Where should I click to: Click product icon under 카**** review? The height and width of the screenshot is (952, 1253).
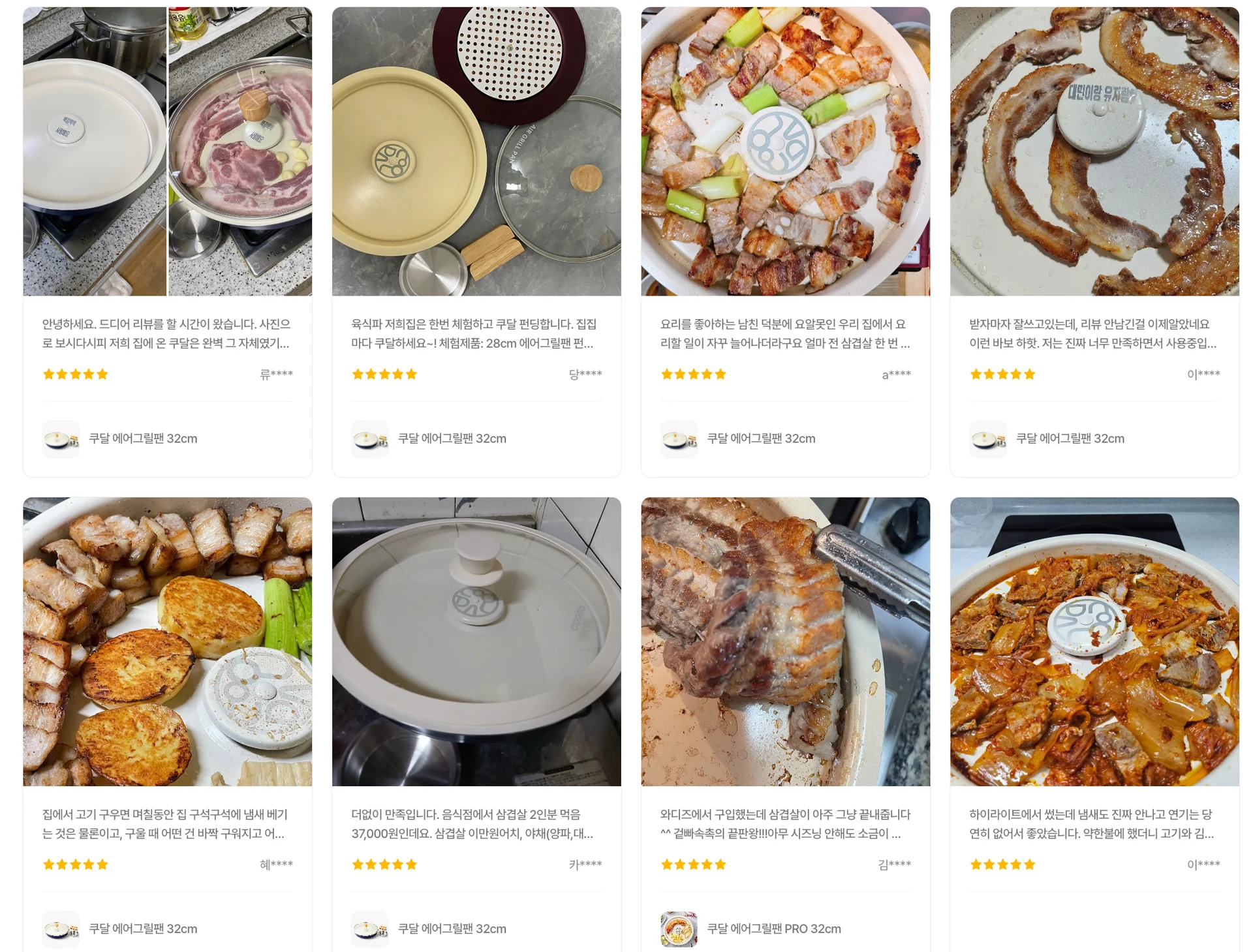369,929
